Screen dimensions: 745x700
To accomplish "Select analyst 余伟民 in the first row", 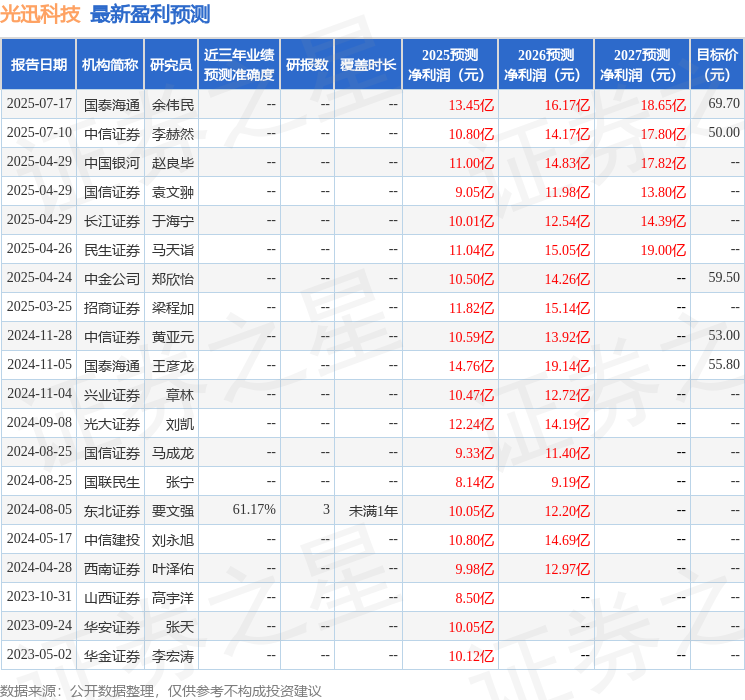I will click(172, 105).
